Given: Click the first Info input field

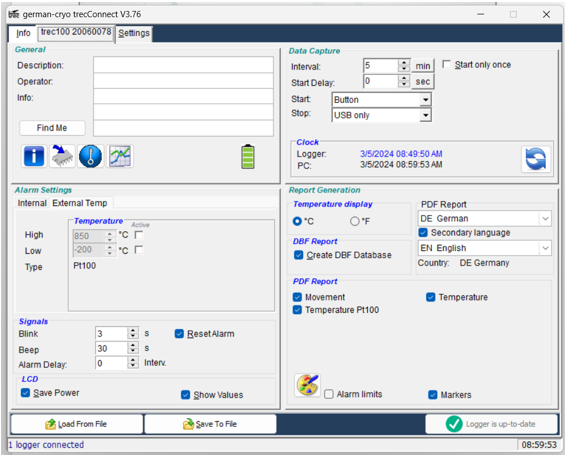Looking at the screenshot, I should pyautogui.click(x=183, y=97).
